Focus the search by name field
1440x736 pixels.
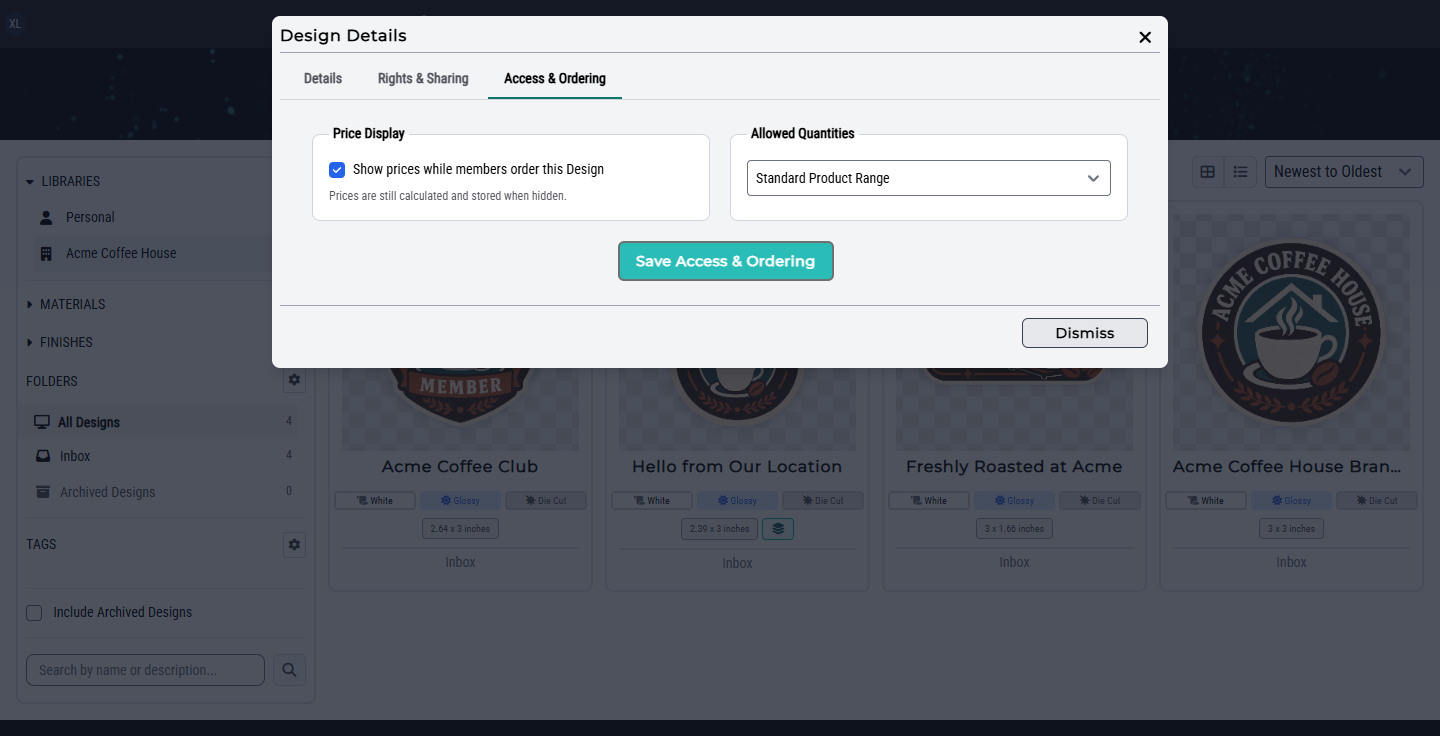pos(145,670)
